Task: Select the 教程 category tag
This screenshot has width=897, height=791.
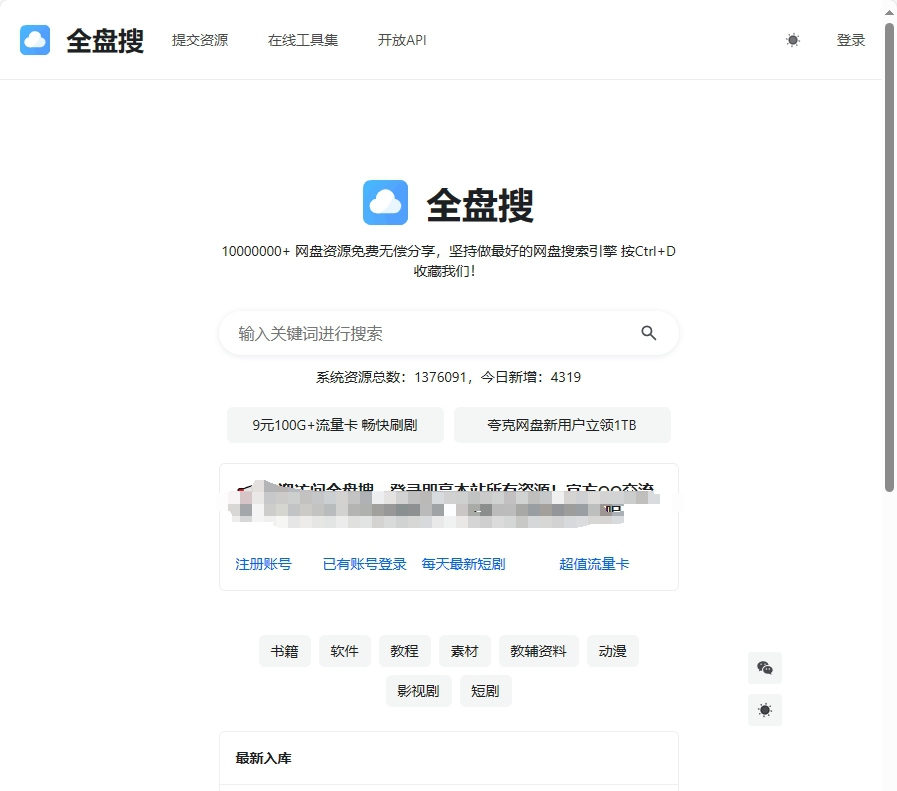Action: point(405,650)
